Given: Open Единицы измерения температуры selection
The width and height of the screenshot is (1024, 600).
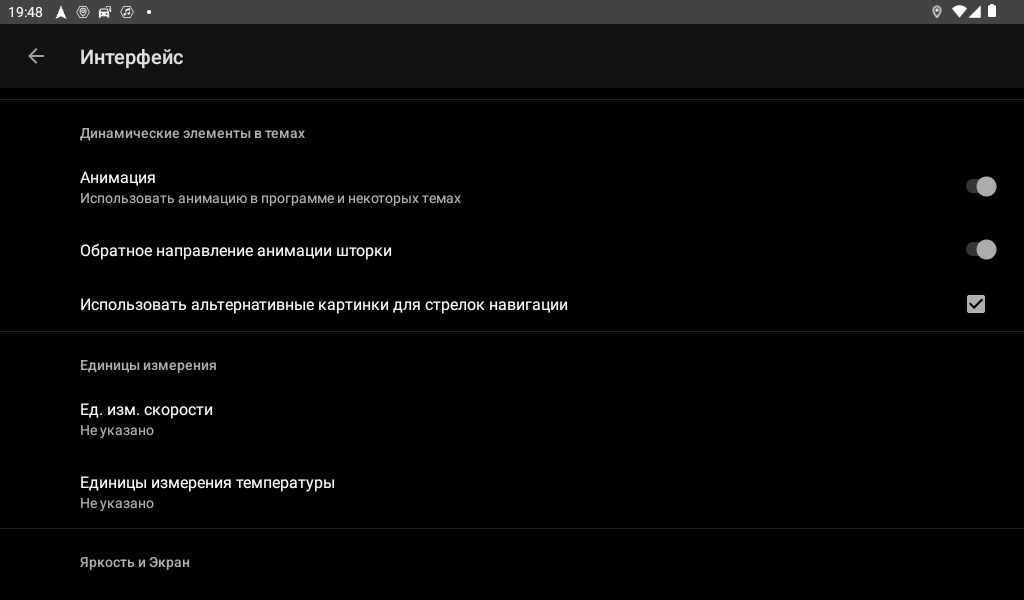Looking at the screenshot, I should coord(512,492).
